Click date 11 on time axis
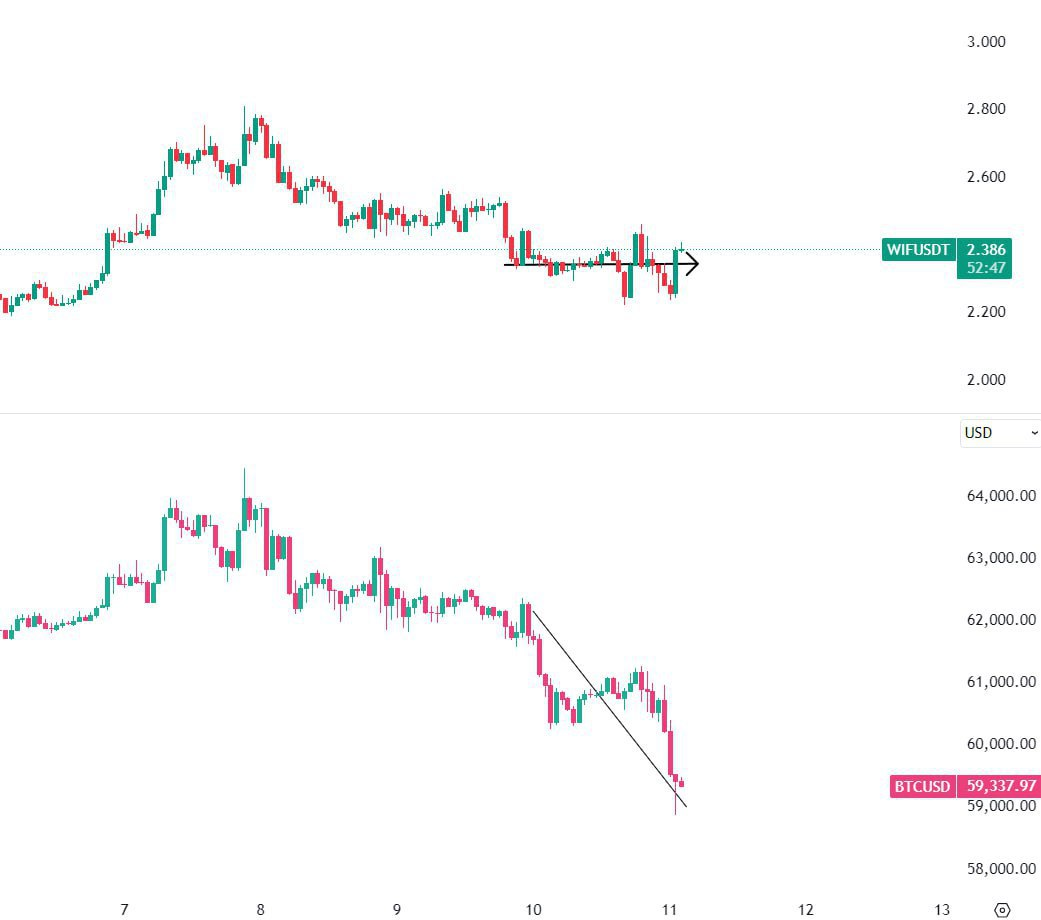This screenshot has height=920, width=1041. pyautogui.click(x=670, y=910)
